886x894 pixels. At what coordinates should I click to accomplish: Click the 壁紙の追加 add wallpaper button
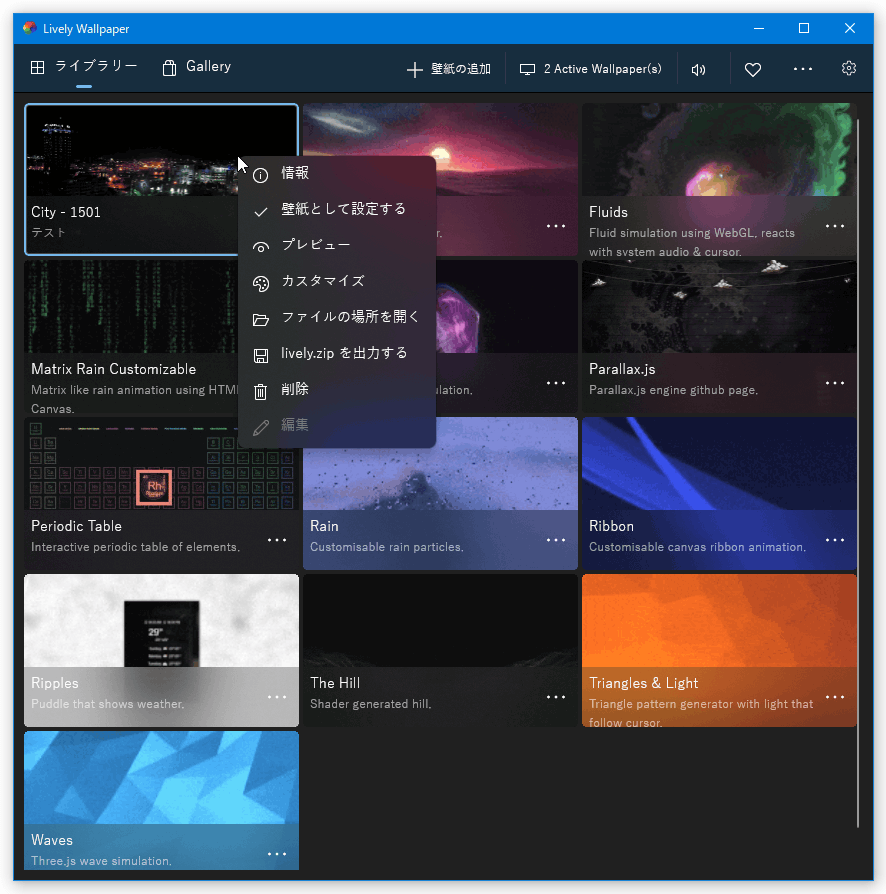(x=449, y=69)
